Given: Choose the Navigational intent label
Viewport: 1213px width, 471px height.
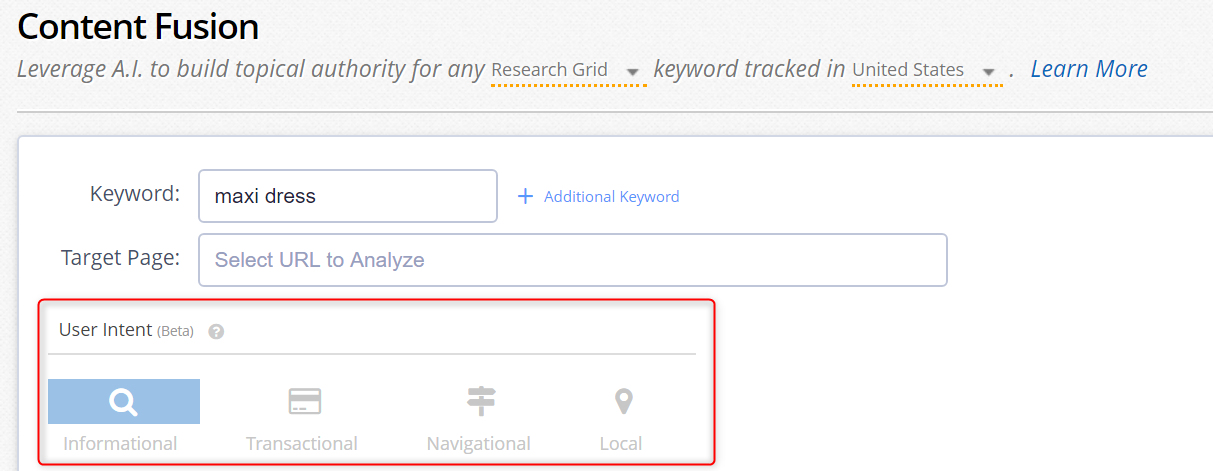Looking at the screenshot, I should tap(479, 443).
